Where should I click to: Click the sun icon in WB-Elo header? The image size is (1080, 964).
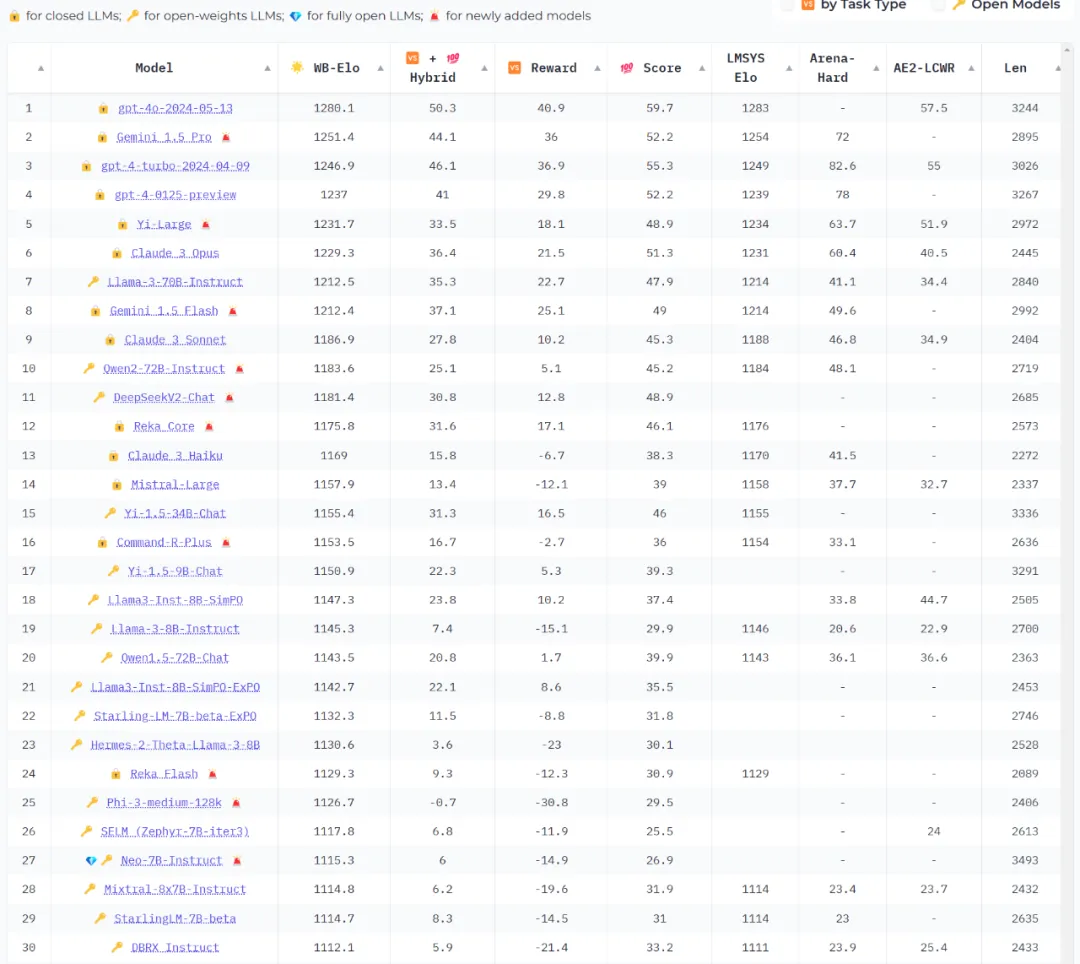click(x=297, y=68)
